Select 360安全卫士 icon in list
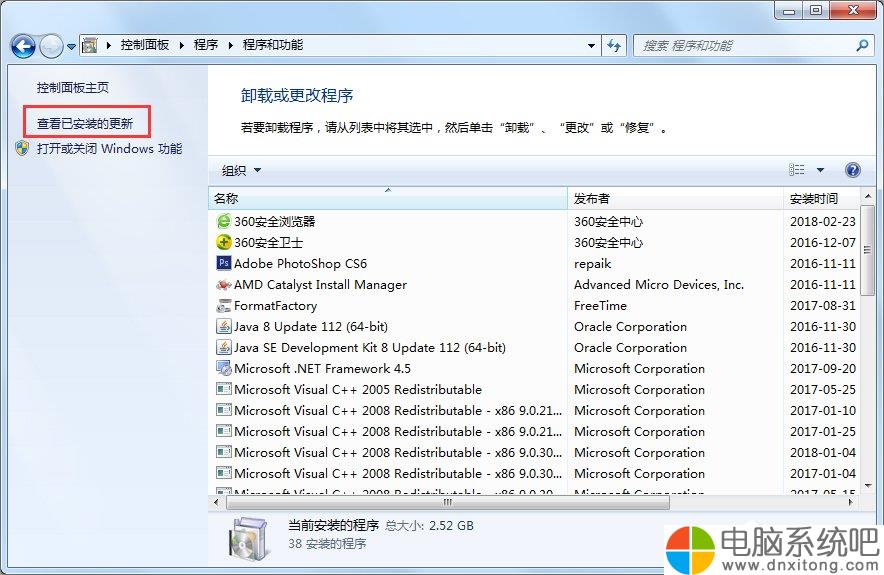This screenshot has width=884, height=575. coord(224,242)
